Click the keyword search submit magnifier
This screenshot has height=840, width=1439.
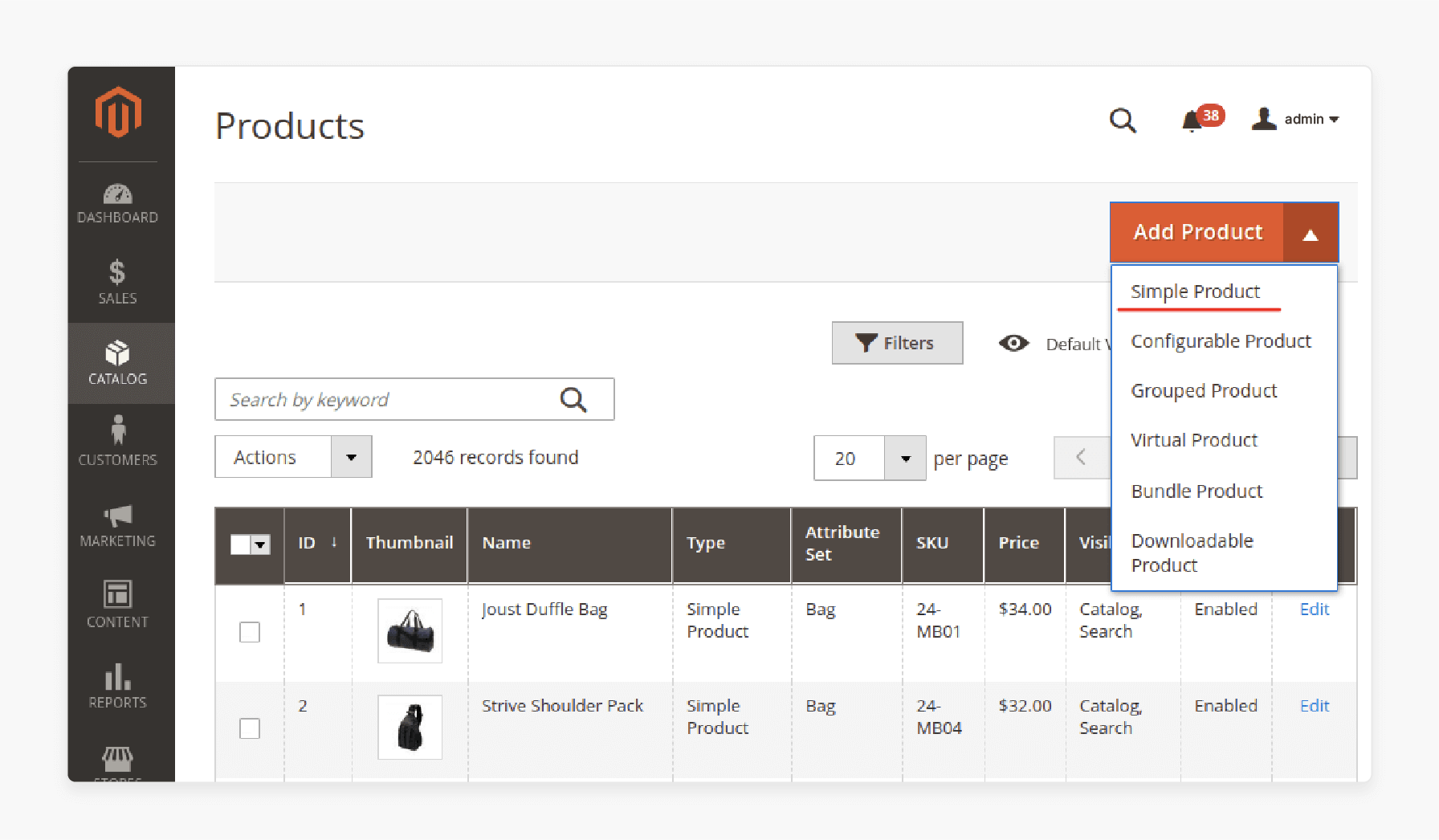pos(573,399)
